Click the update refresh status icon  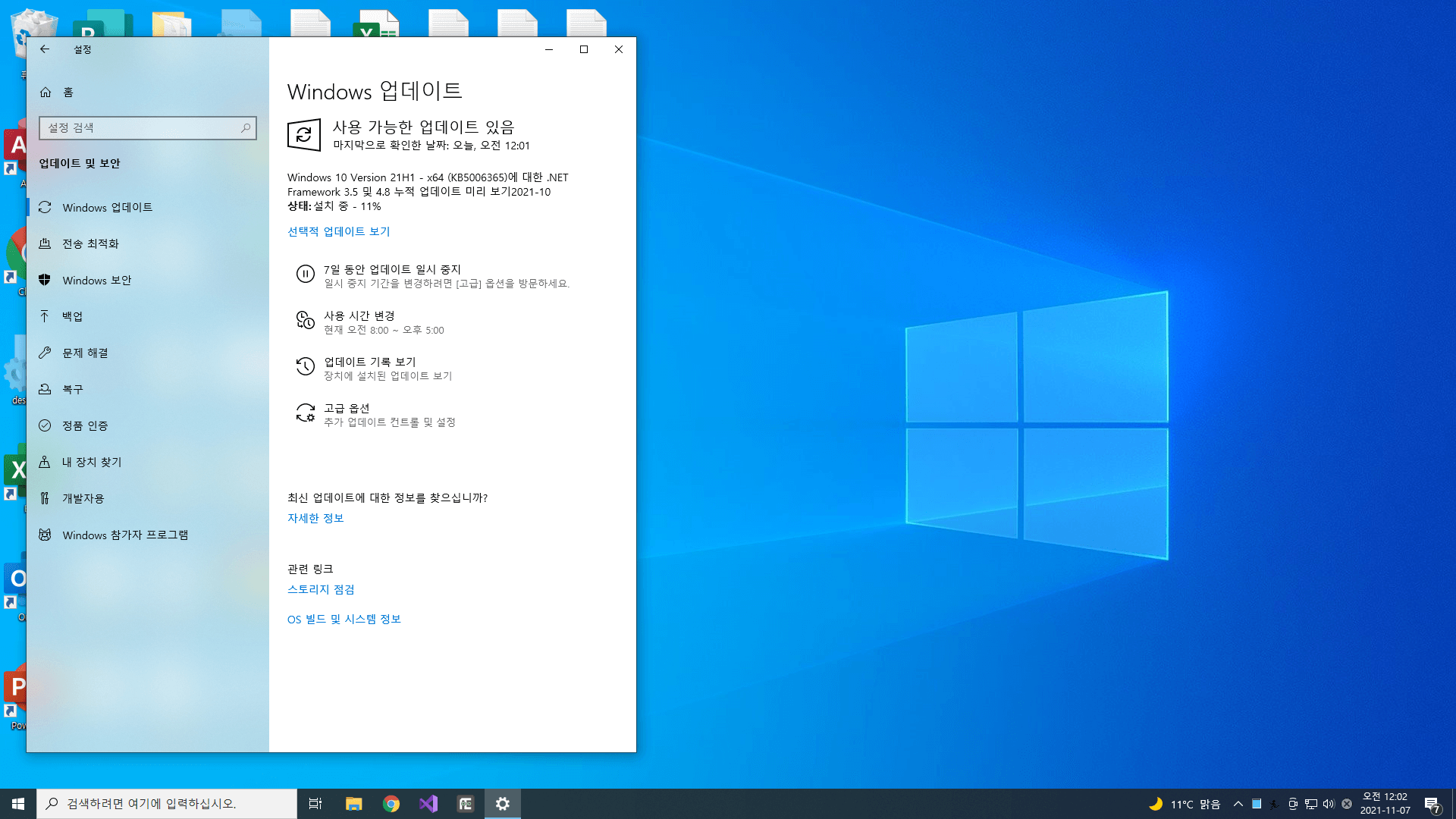(x=304, y=135)
